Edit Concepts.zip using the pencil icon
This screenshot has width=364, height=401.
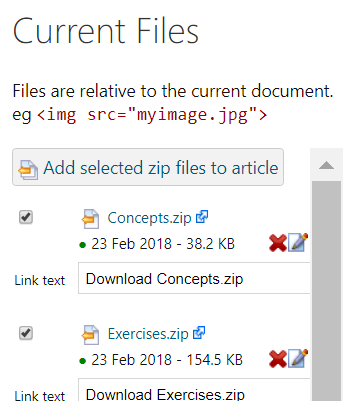coord(298,242)
